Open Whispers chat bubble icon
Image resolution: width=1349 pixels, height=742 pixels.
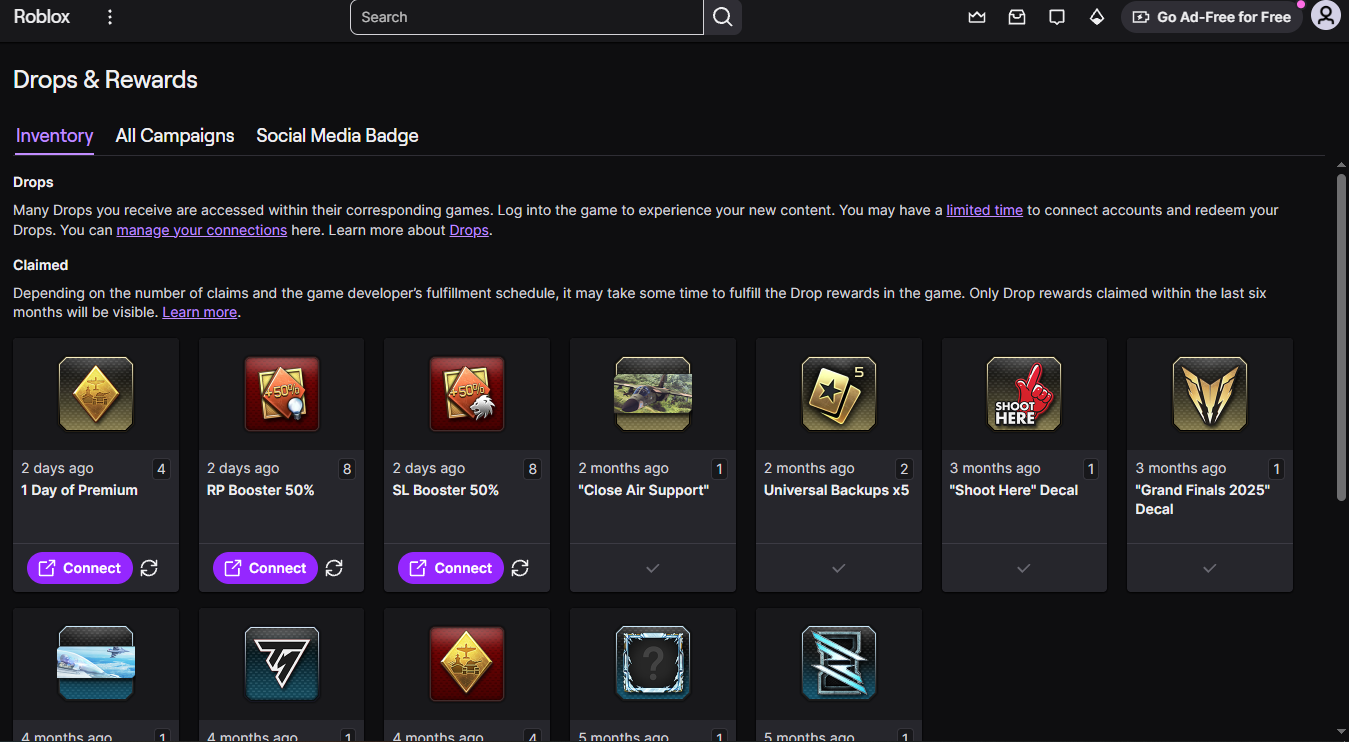[1057, 17]
